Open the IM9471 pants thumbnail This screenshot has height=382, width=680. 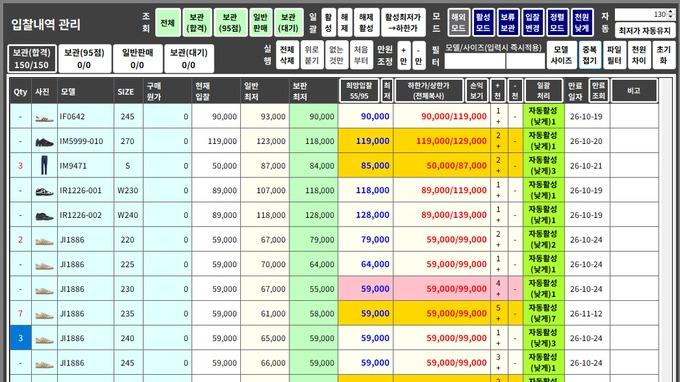pos(44,166)
